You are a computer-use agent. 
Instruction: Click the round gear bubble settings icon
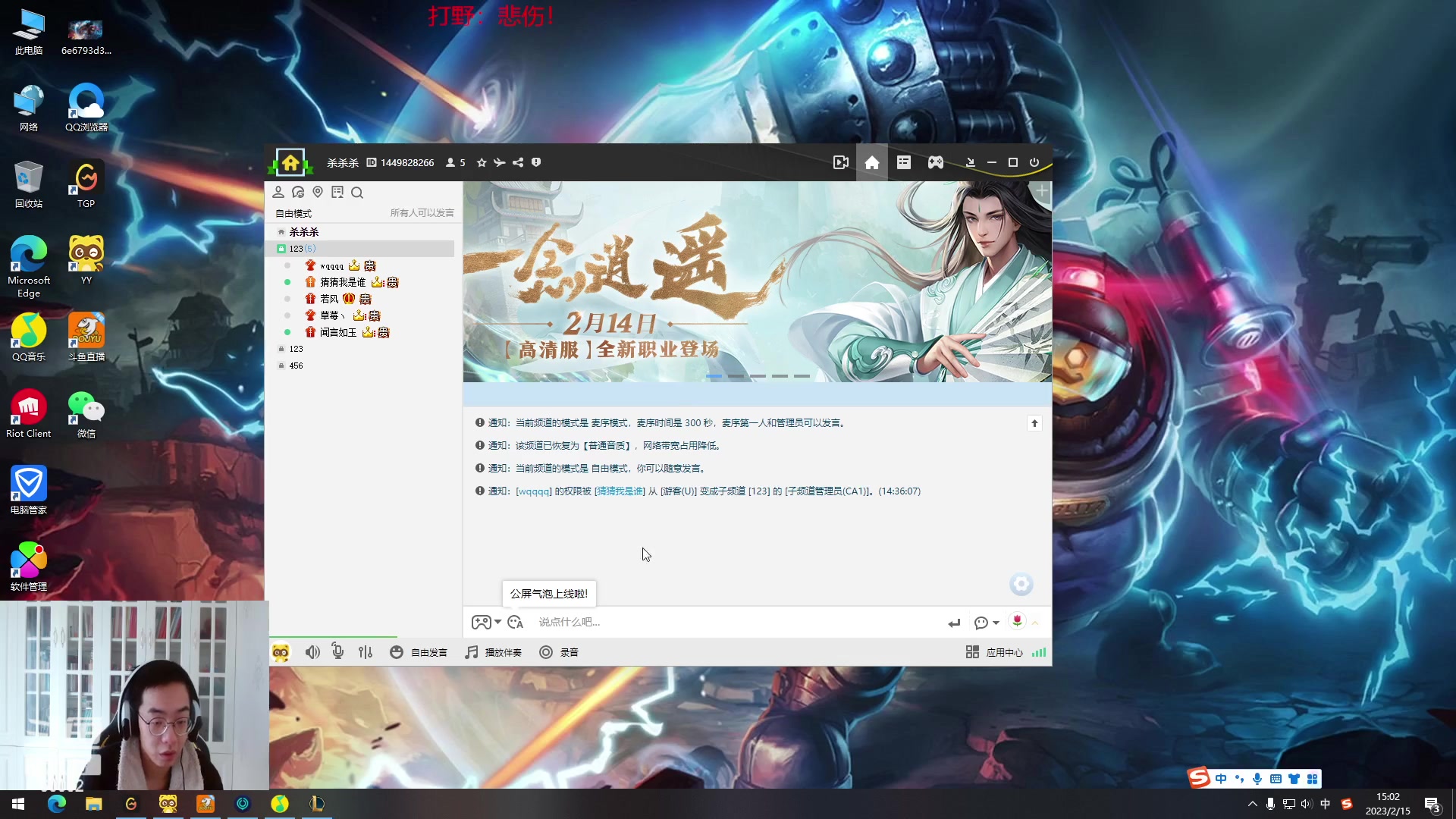pyautogui.click(x=1021, y=584)
